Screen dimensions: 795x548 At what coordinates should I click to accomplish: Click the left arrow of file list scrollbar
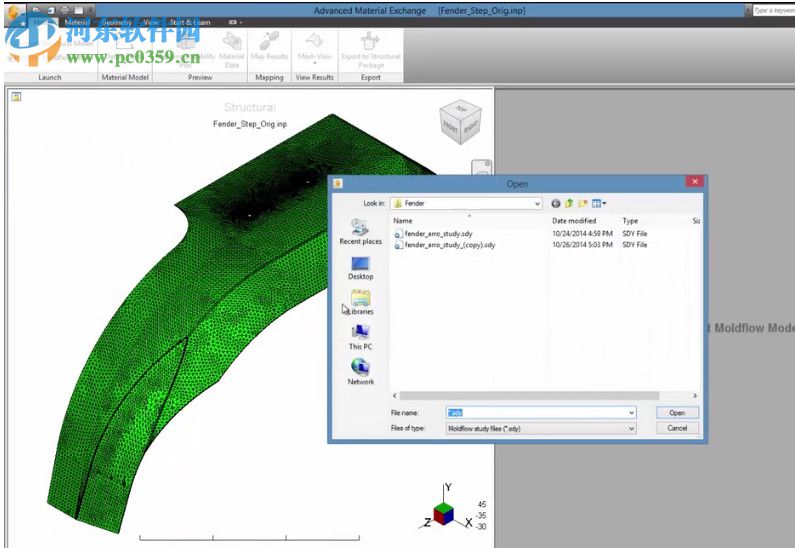395,395
